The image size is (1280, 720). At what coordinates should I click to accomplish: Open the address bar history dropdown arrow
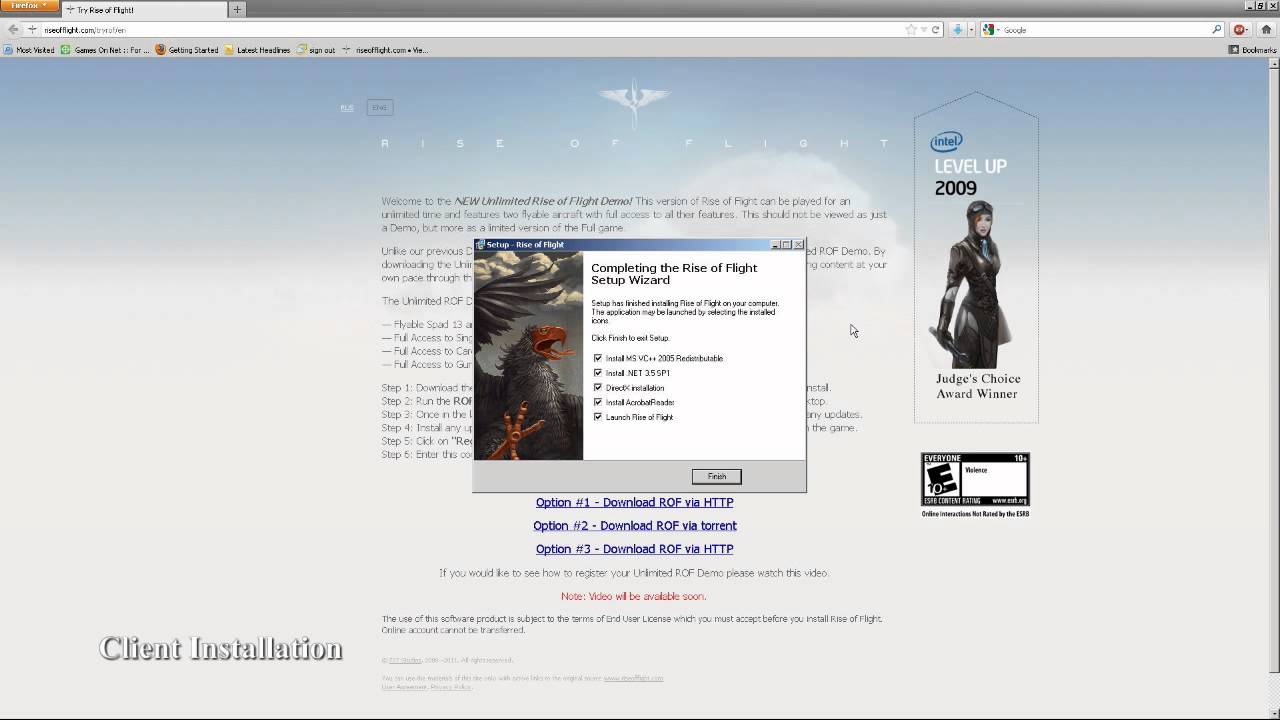(x=924, y=30)
